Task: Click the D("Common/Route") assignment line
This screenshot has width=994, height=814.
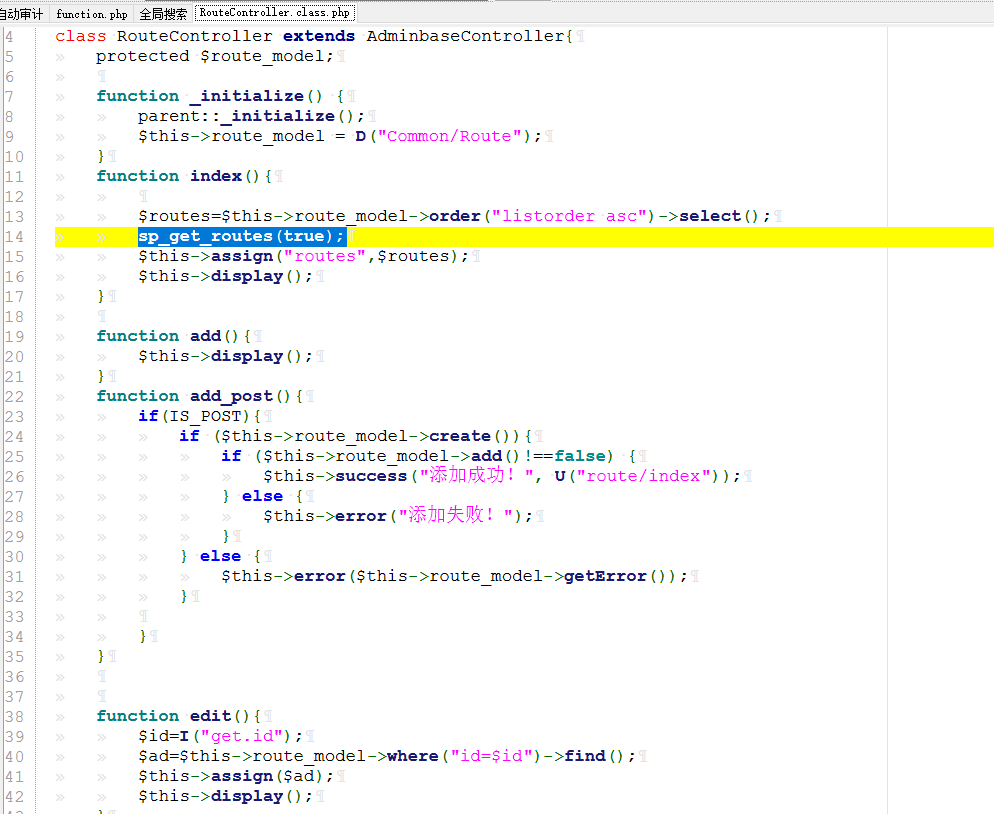Action: (340, 136)
